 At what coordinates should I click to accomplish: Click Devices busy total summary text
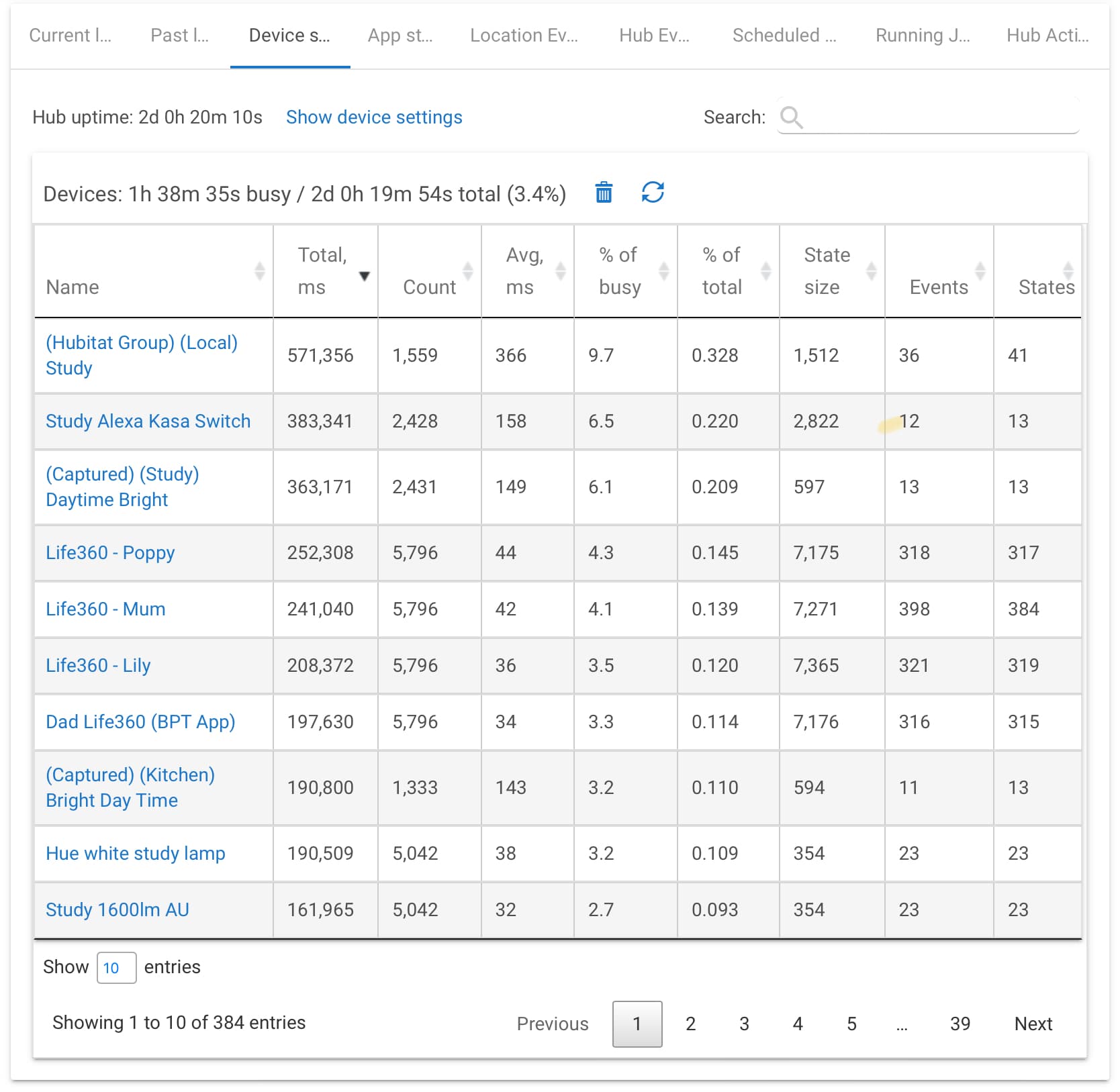(305, 194)
